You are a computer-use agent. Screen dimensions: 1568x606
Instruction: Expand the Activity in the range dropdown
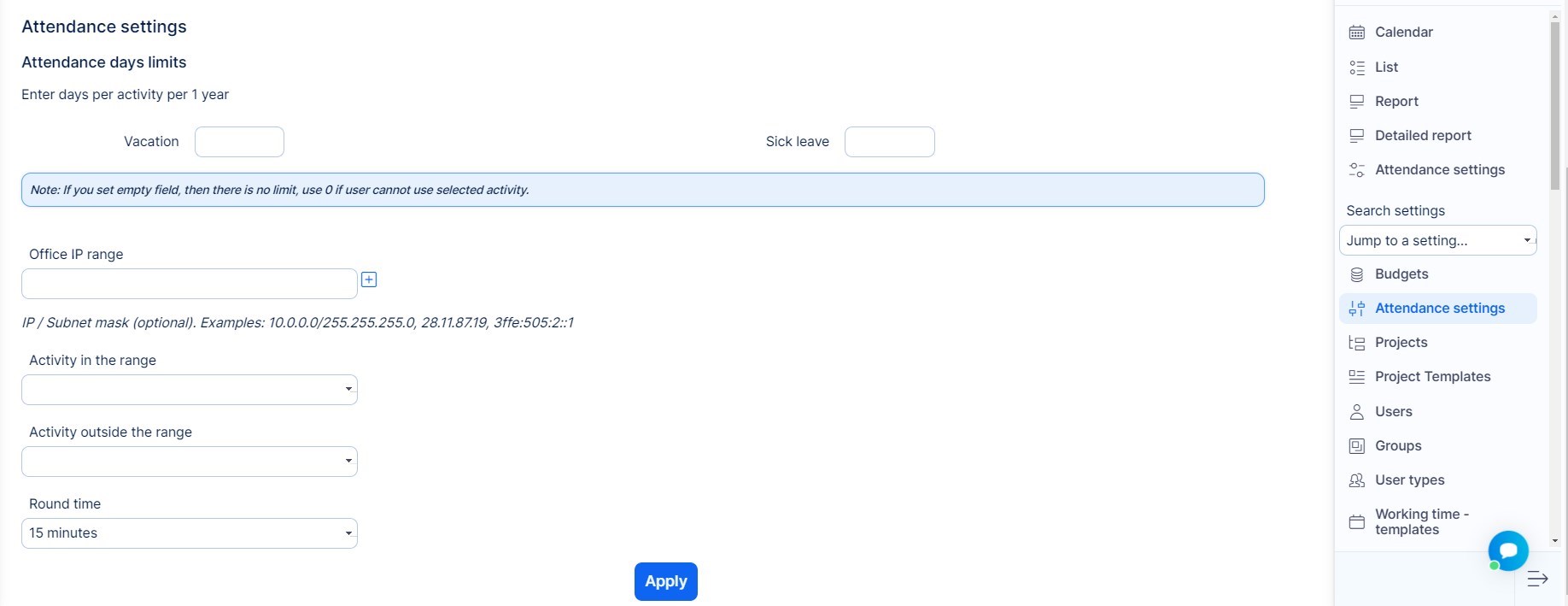pyautogui.click(x=189, y=390)
